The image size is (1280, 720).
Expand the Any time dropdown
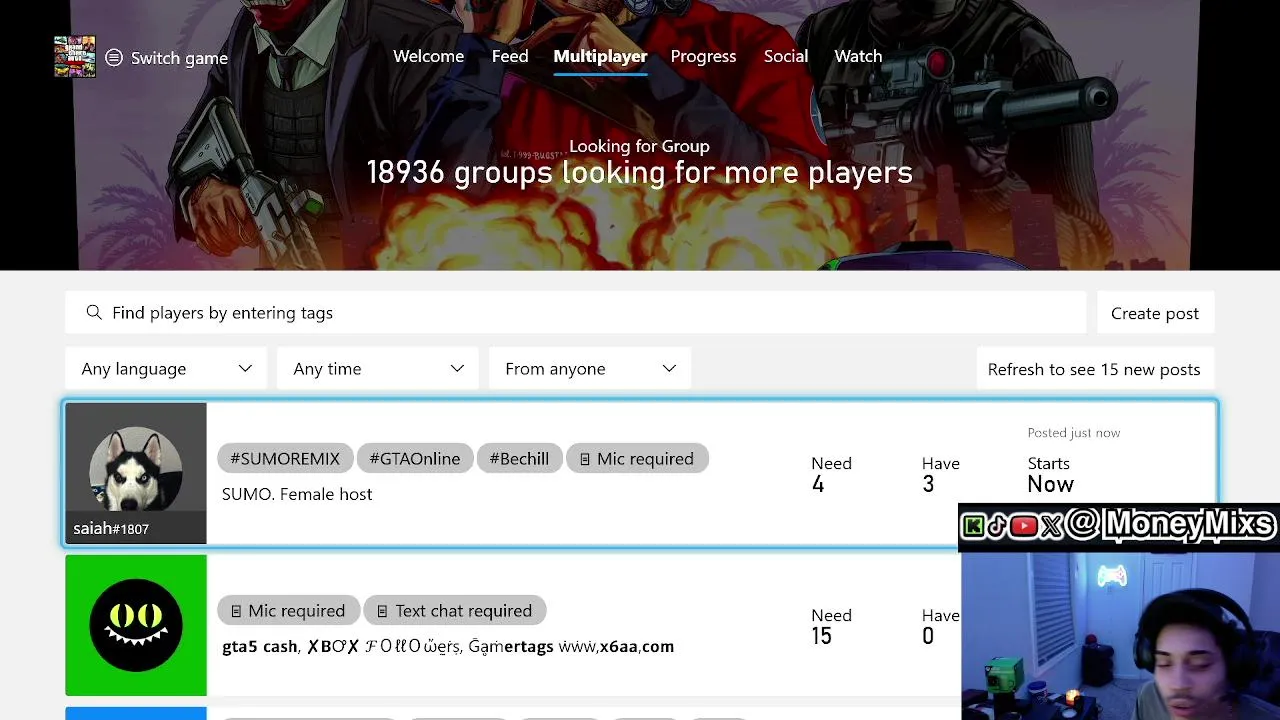coord(378,369)
